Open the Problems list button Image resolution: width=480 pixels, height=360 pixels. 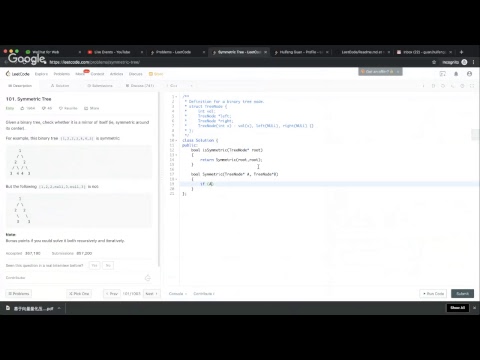click(x=19, y=294)
